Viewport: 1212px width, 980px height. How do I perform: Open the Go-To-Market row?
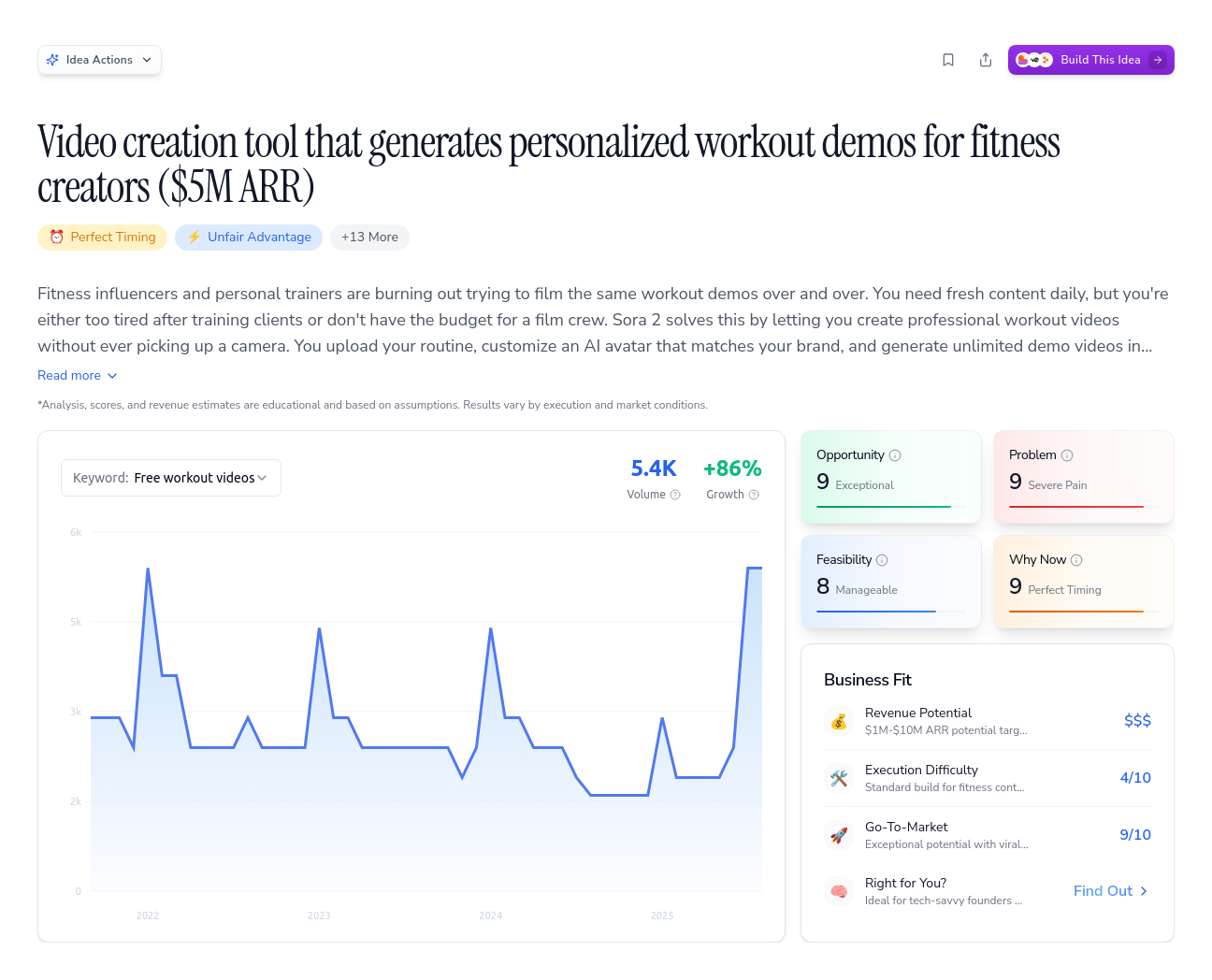(987, 835)
